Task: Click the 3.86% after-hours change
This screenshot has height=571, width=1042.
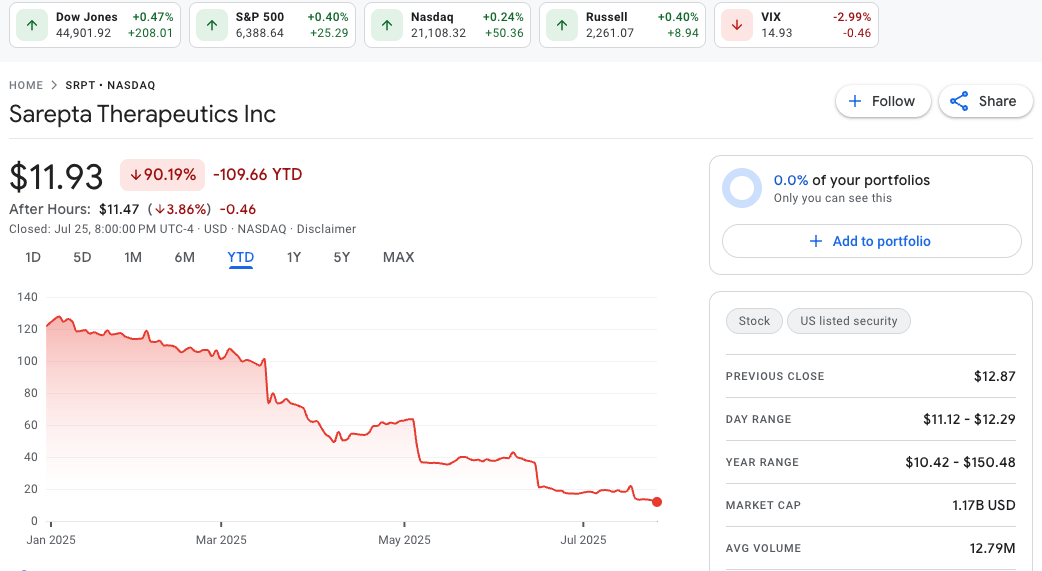Action: pyautogui.click(x=179, y=209)
